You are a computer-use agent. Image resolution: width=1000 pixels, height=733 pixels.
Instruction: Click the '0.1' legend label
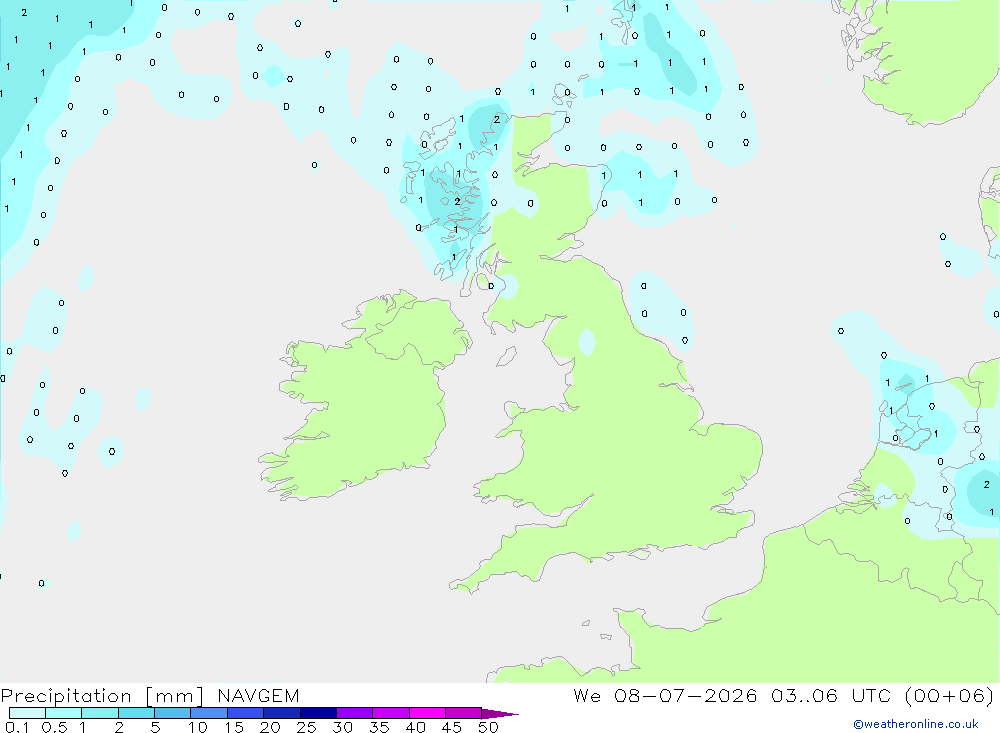(17, 727)
